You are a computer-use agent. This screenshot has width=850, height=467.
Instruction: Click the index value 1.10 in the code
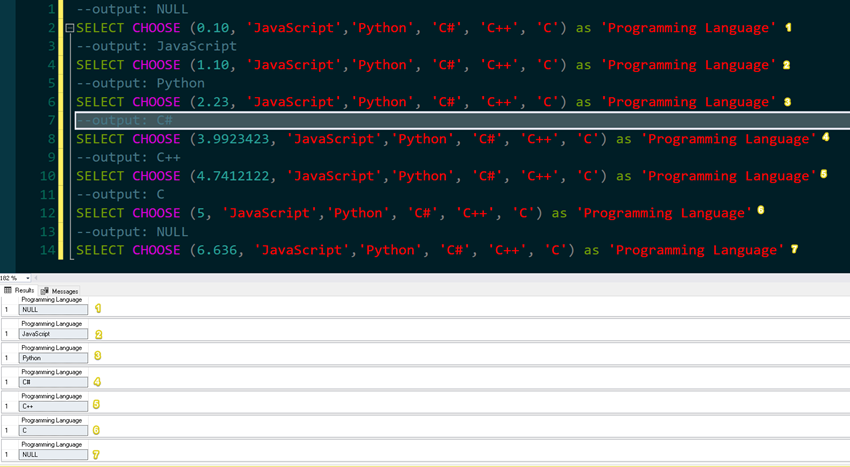pos(212,65)
